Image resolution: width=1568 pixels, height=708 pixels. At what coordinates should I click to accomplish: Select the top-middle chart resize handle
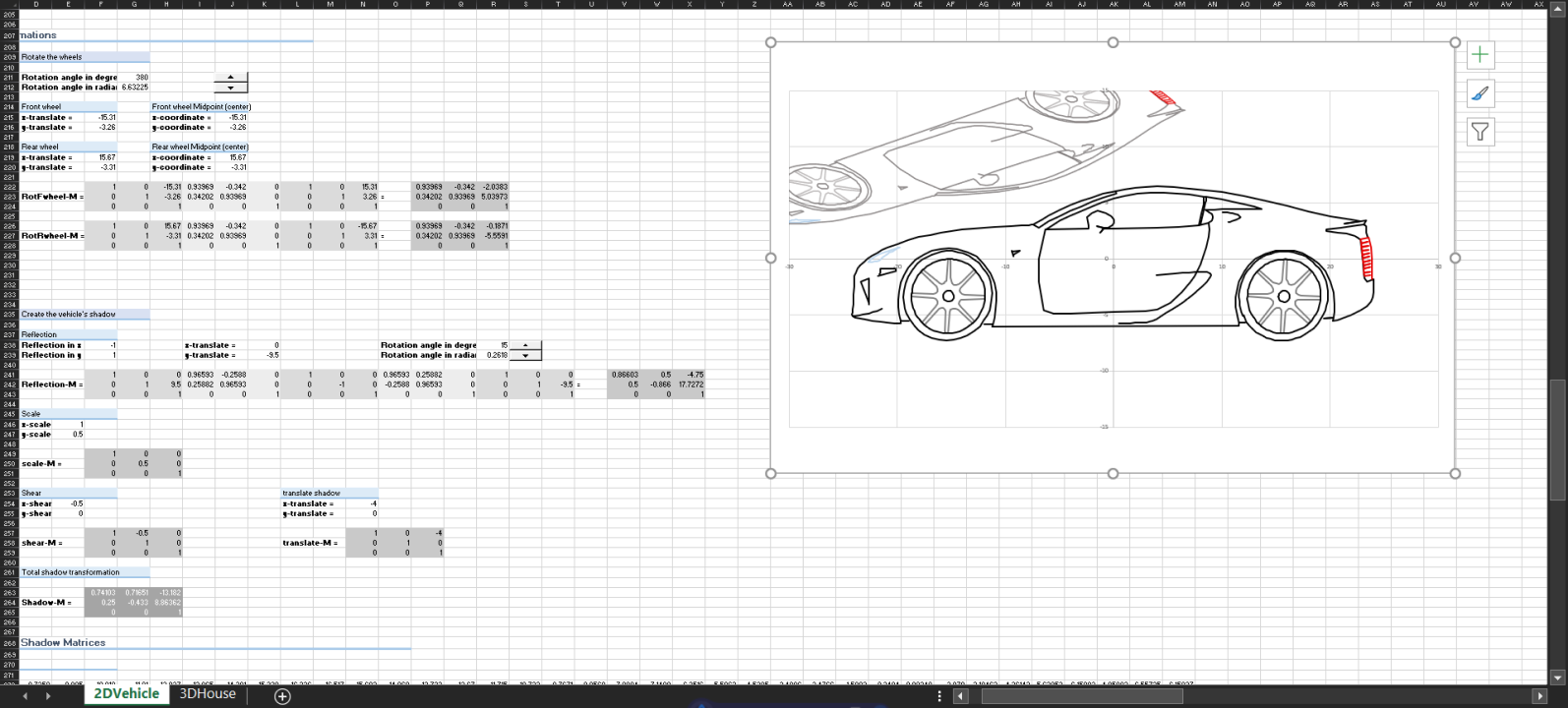pyautogui.click(x=1113, y=42)
